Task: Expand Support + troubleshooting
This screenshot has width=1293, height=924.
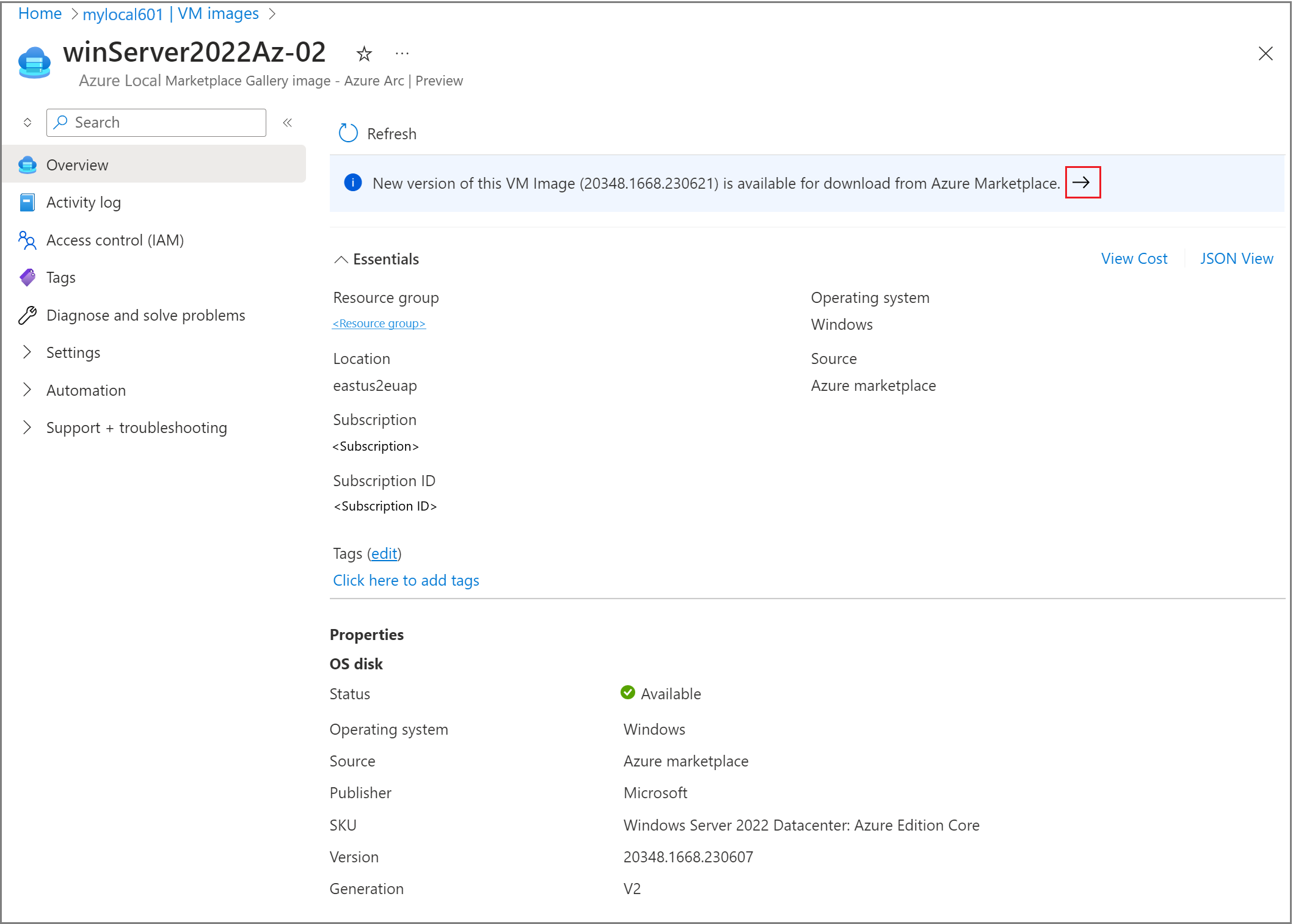Action: pyautogui.click(x=136, y=427)
